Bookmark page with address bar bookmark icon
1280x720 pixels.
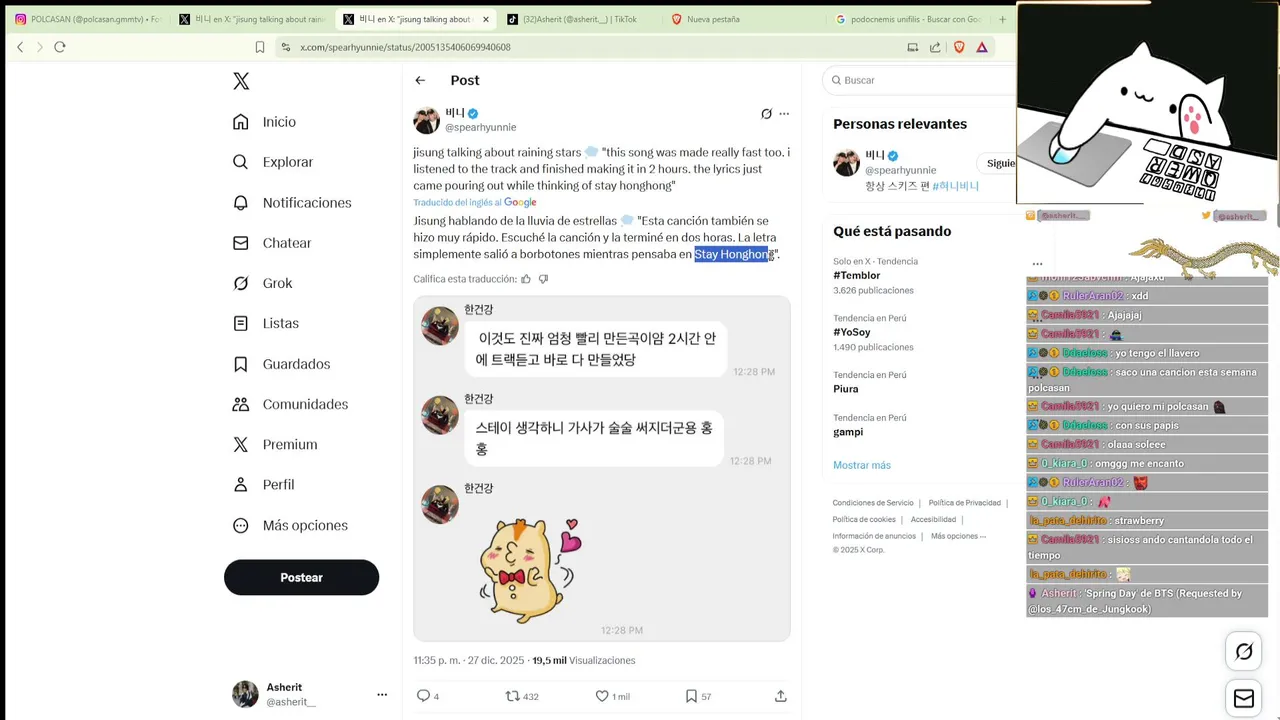pos(260,47)
